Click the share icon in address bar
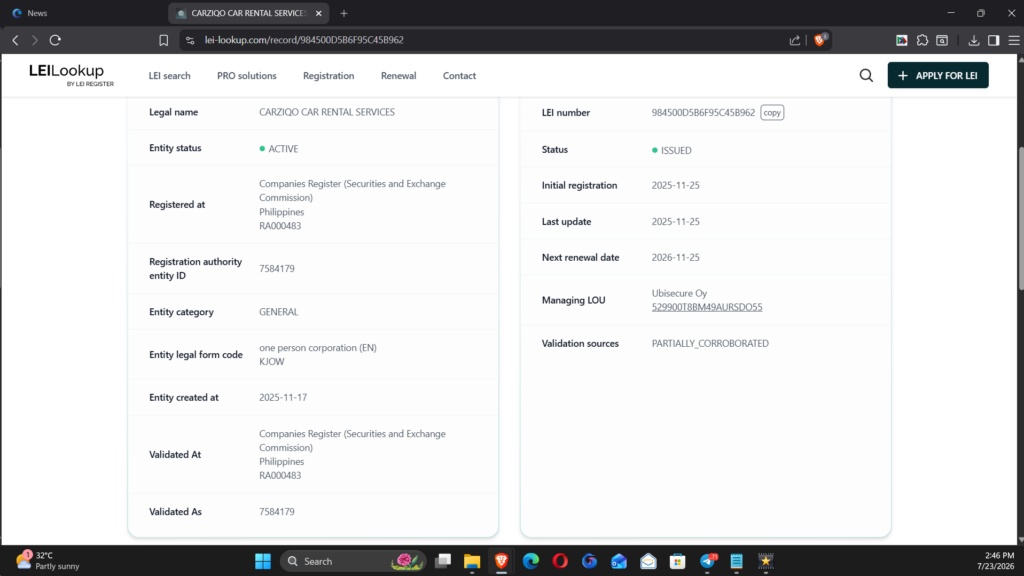The height and width of the screenshot is (576, 1024). 795,40
